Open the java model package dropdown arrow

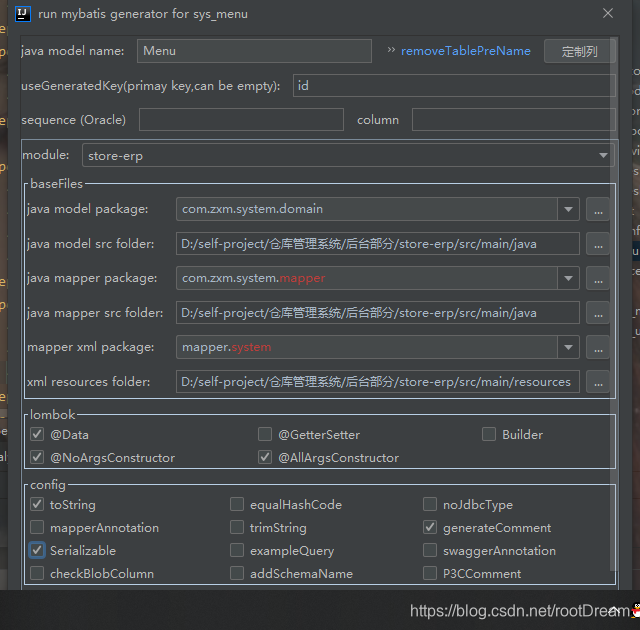click(x=568, y=209)
